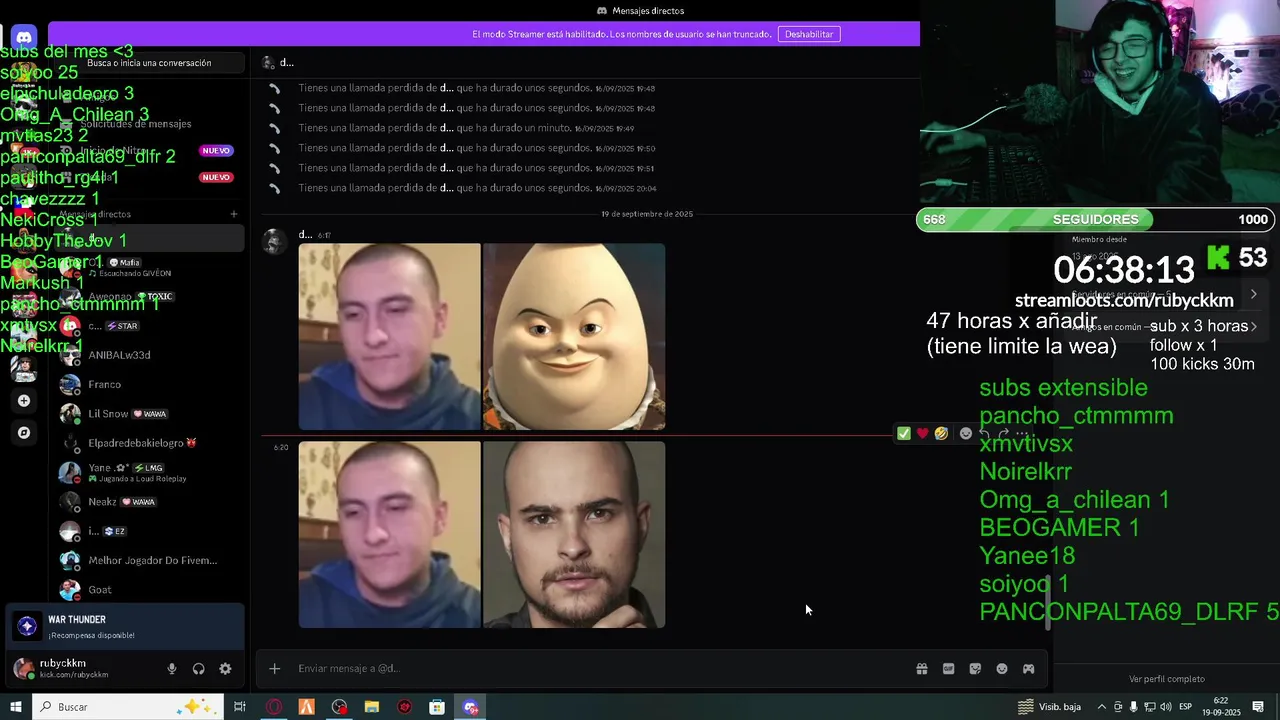Screen dimensions: 1280x720
Task: Open Opera browser from taskbar
Action: [x=274, y=707]
